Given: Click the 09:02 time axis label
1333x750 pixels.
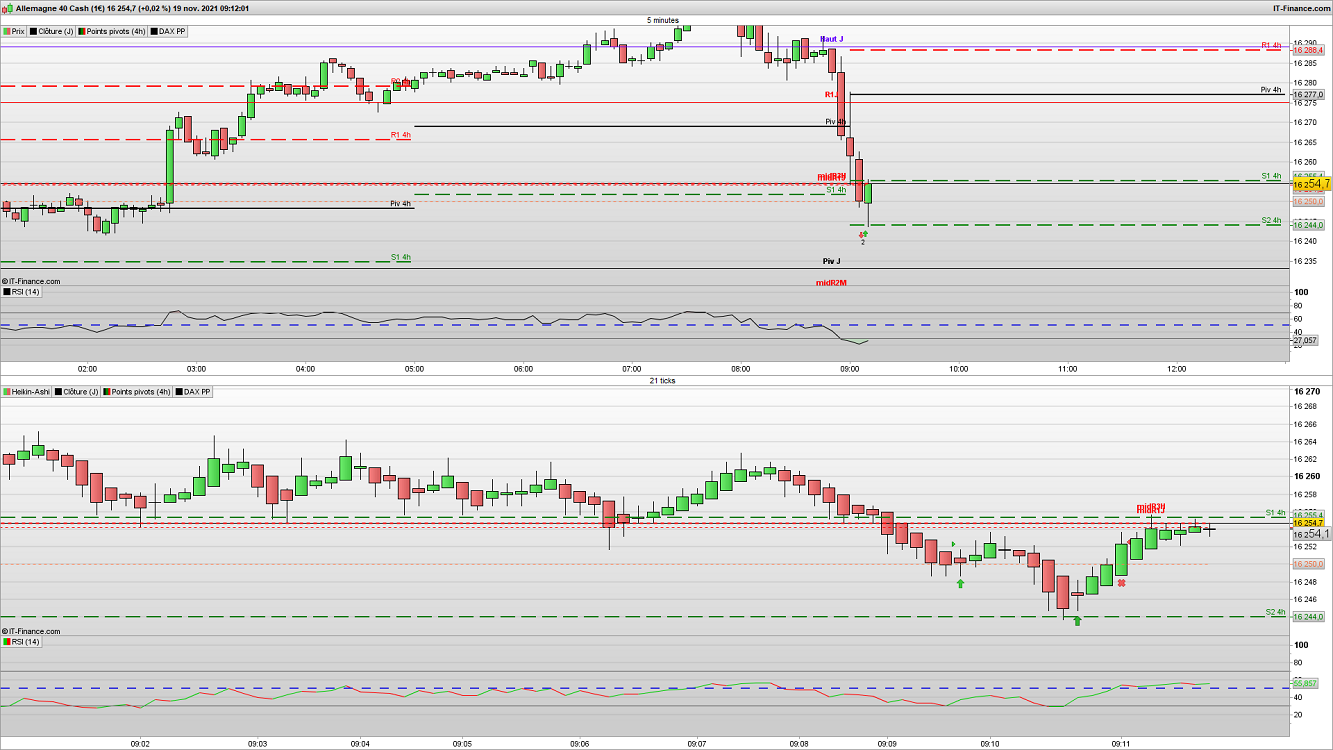Looking at the screenshot, I should tap(141, 744).
